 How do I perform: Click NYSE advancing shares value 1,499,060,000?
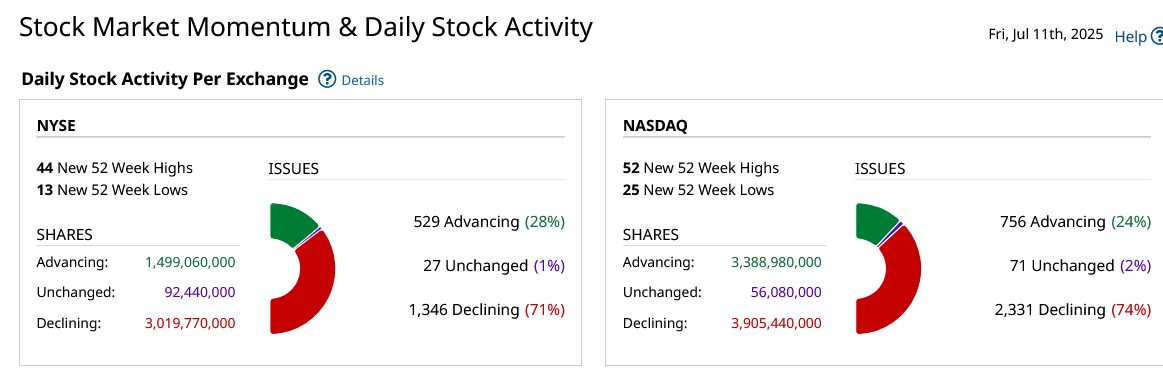click(x=191, y=262)
